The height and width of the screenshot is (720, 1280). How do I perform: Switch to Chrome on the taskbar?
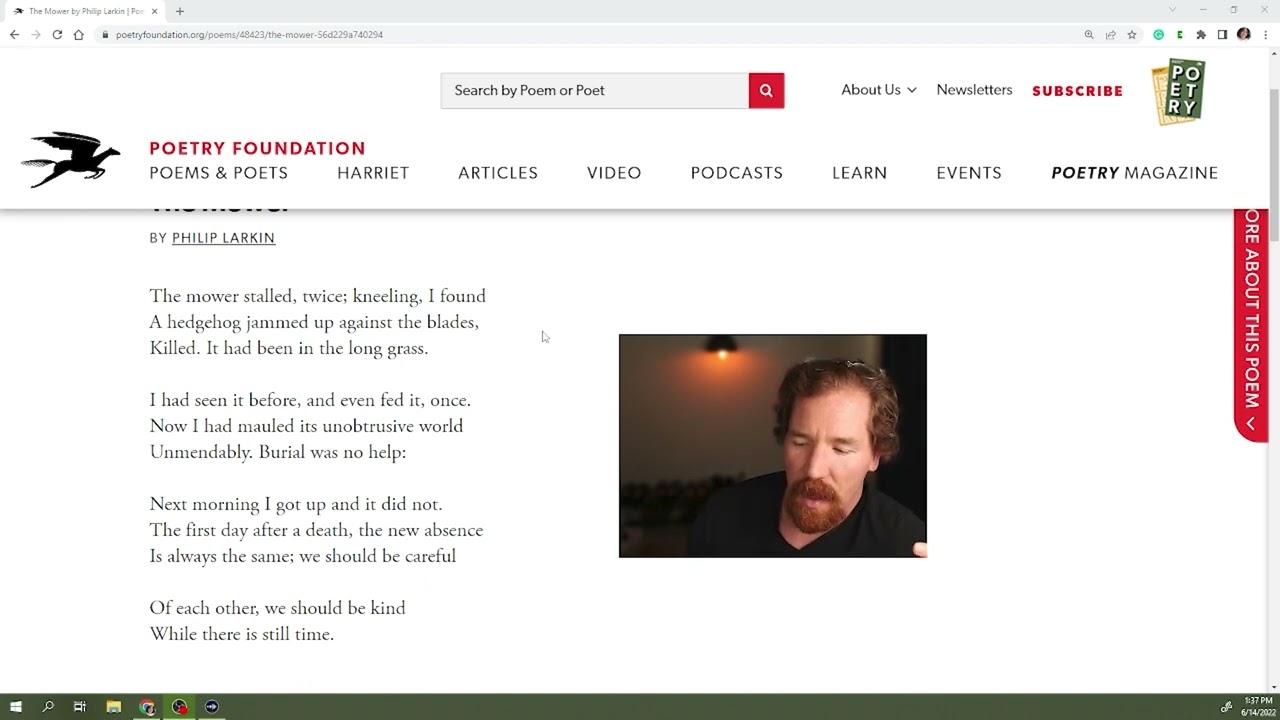147,707
